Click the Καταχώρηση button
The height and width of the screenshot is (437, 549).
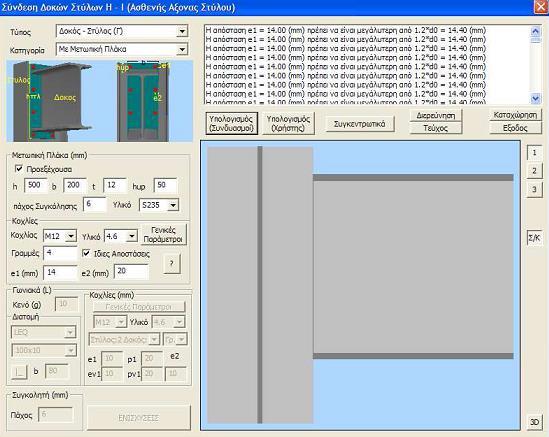click(x=515, y=115)
